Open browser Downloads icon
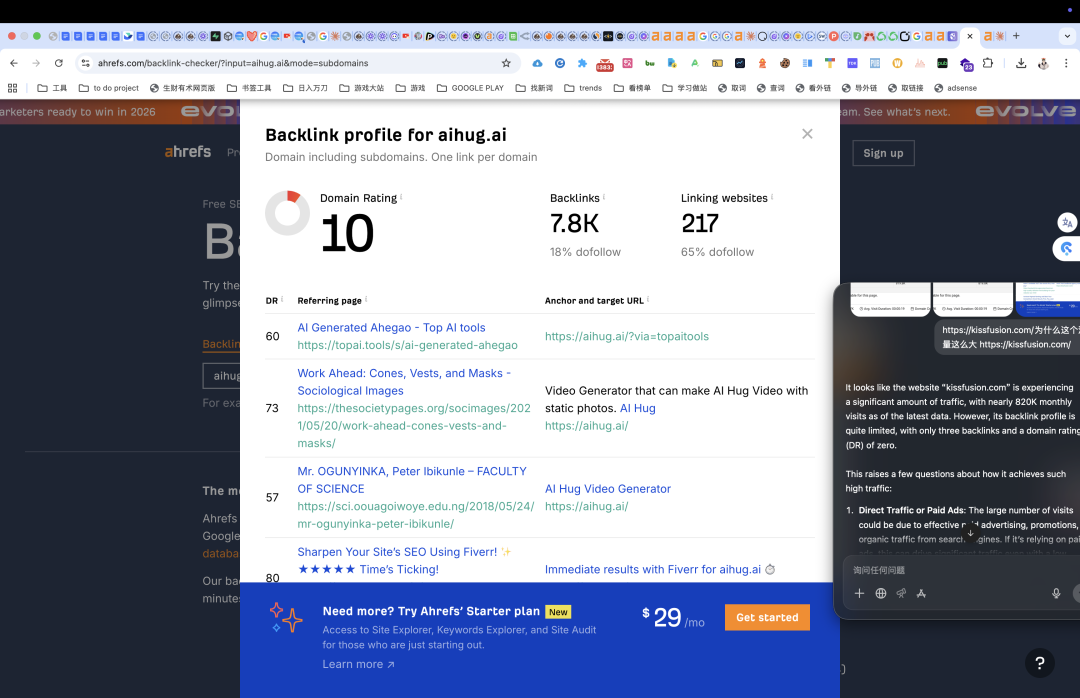 pyautogui.click(x=1021, y=63)
